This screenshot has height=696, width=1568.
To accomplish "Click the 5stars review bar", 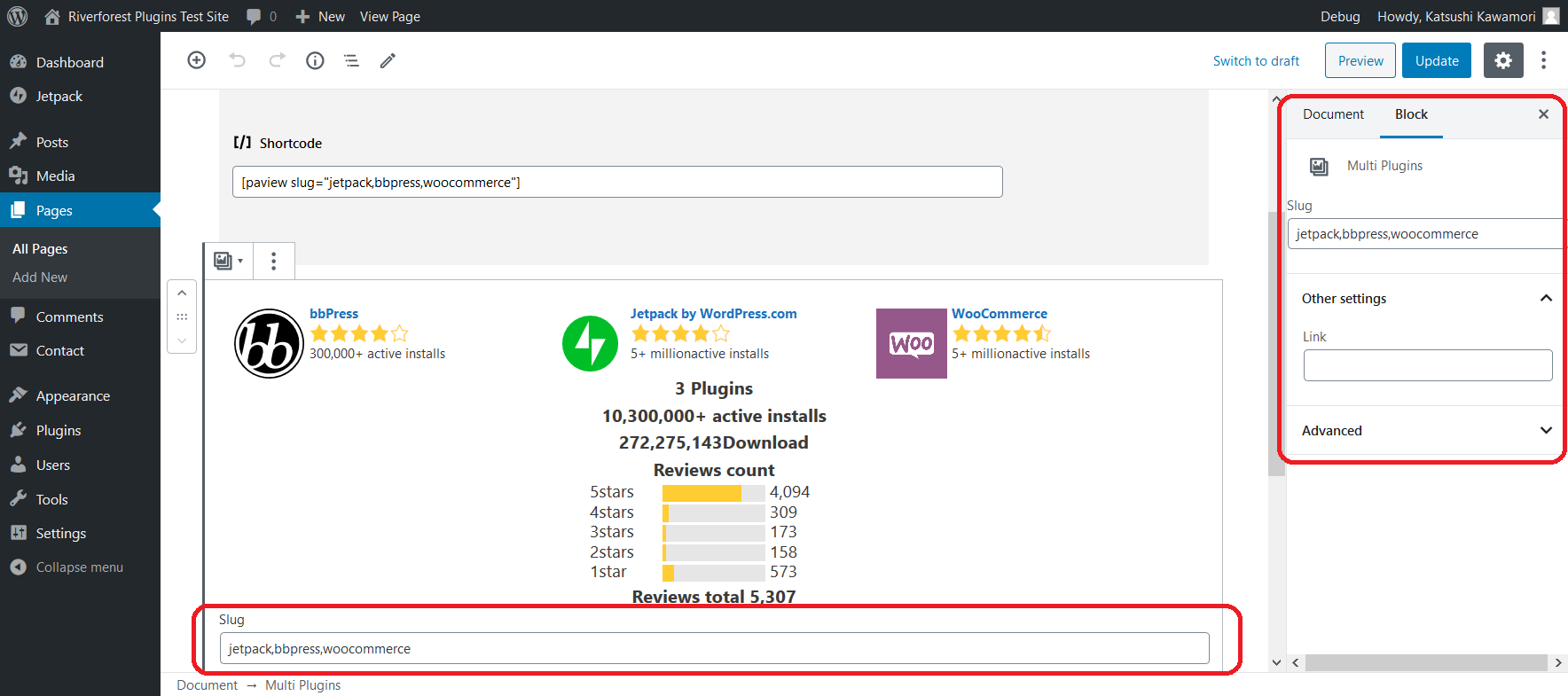I will 714,493.
